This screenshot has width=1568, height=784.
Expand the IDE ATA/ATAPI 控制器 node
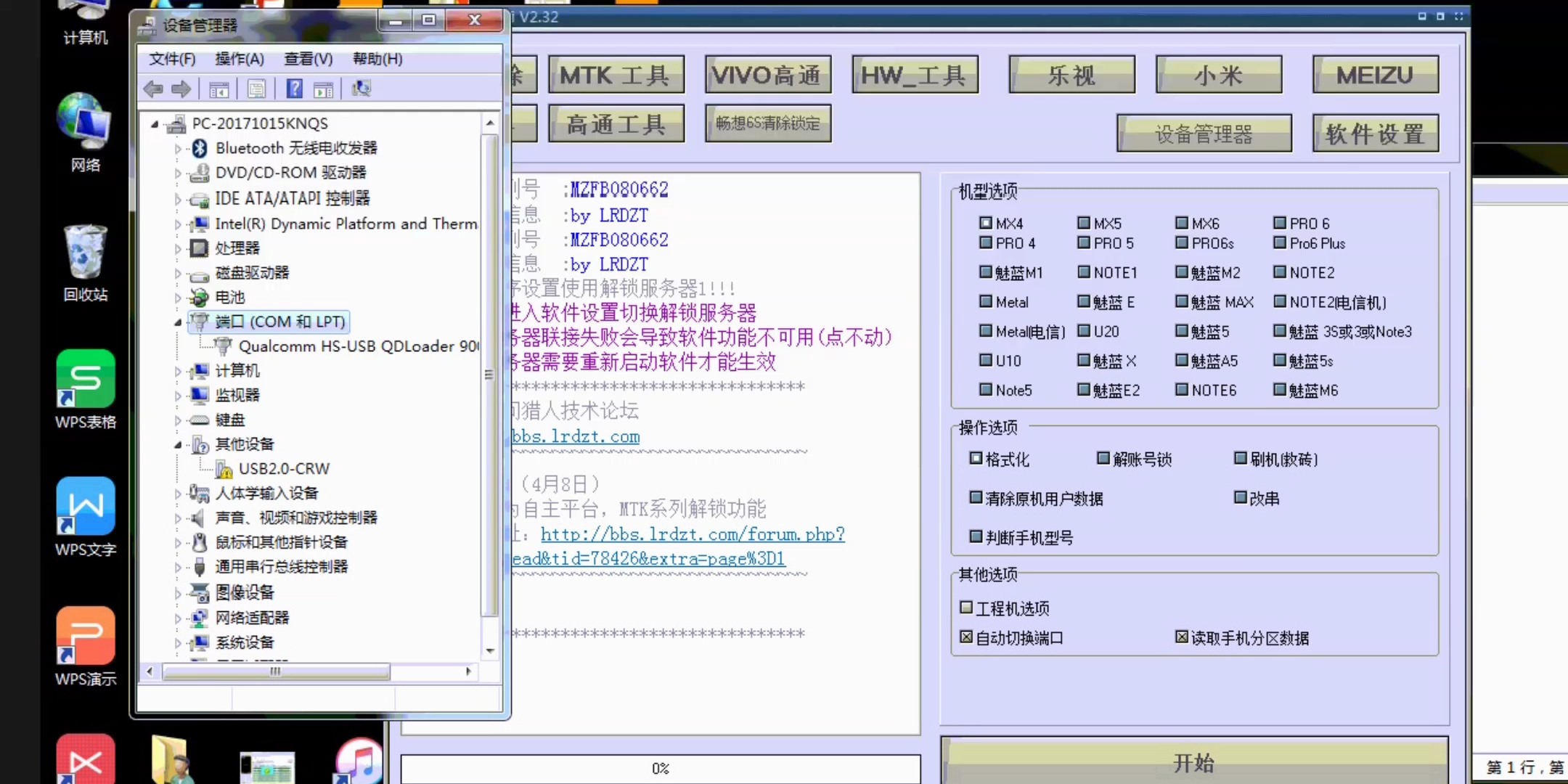178,198
